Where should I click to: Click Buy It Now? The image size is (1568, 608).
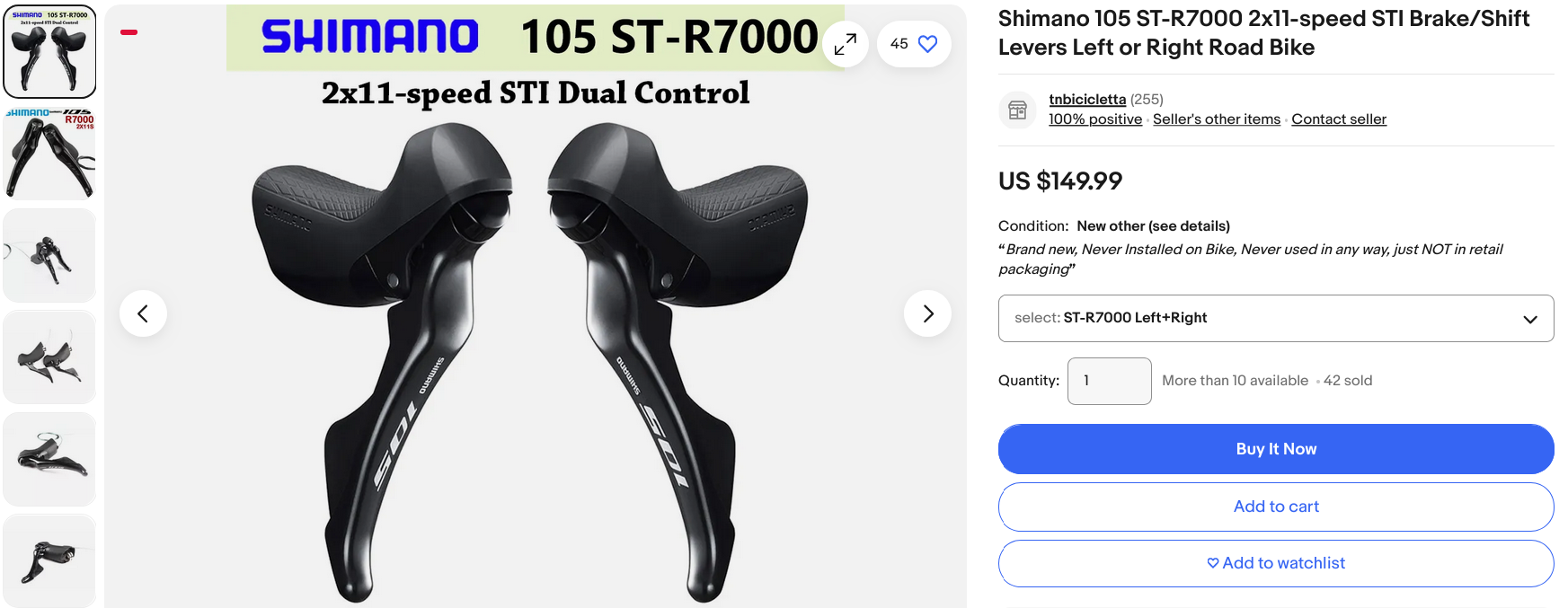pyautogui.click(x=1276, y=449)
